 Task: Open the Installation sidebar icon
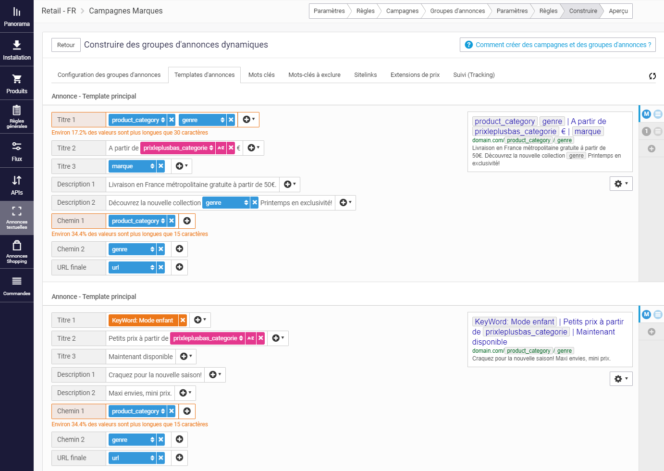16,49
